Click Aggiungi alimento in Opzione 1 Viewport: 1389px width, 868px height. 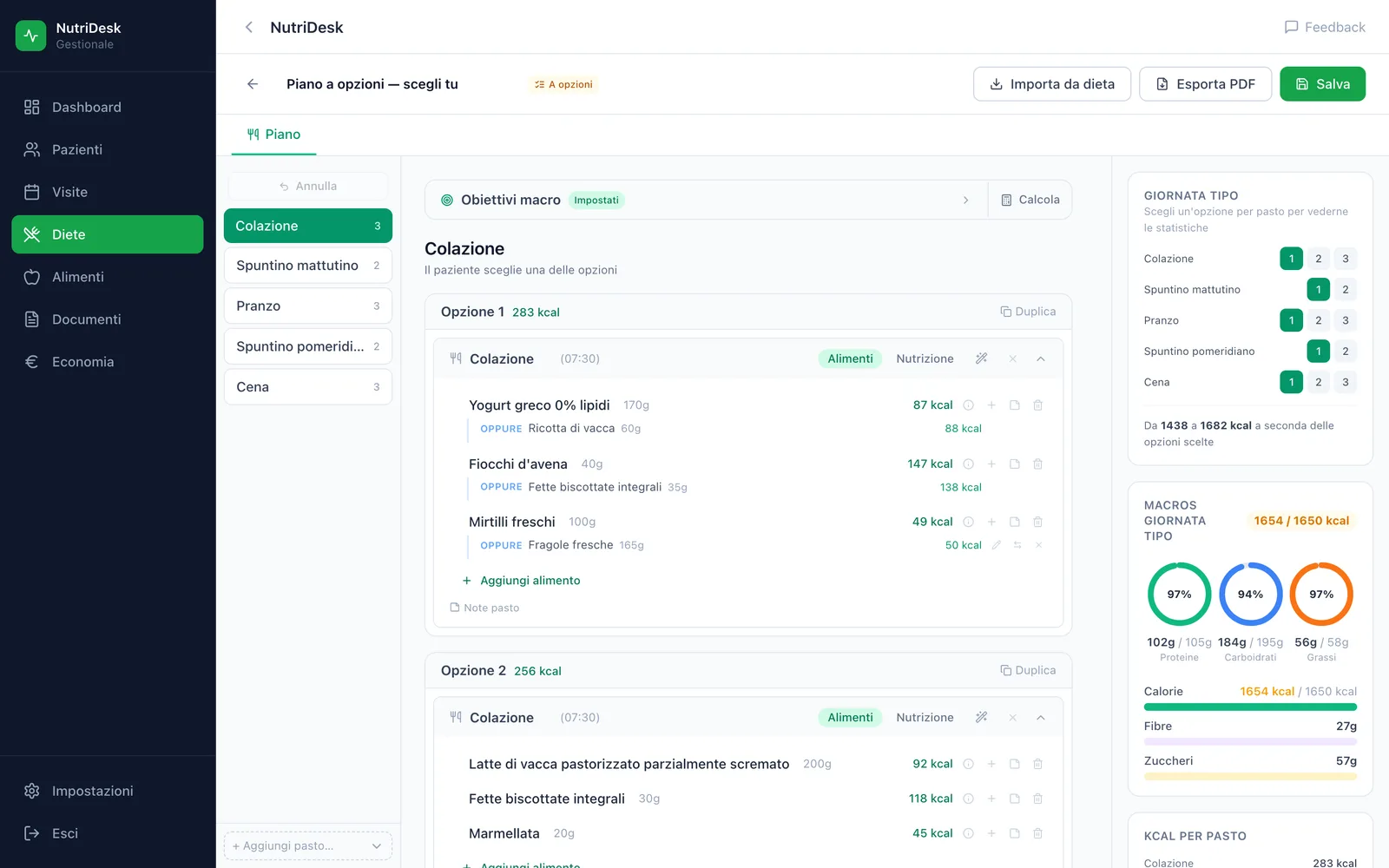[521, 581]
